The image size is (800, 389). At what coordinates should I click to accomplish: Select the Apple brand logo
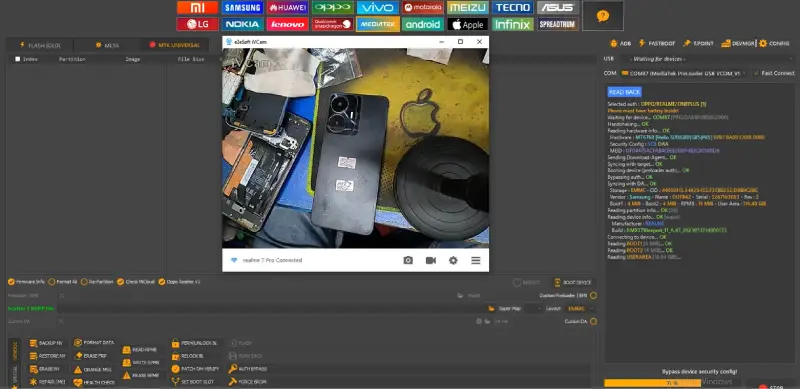pos(467,24)
